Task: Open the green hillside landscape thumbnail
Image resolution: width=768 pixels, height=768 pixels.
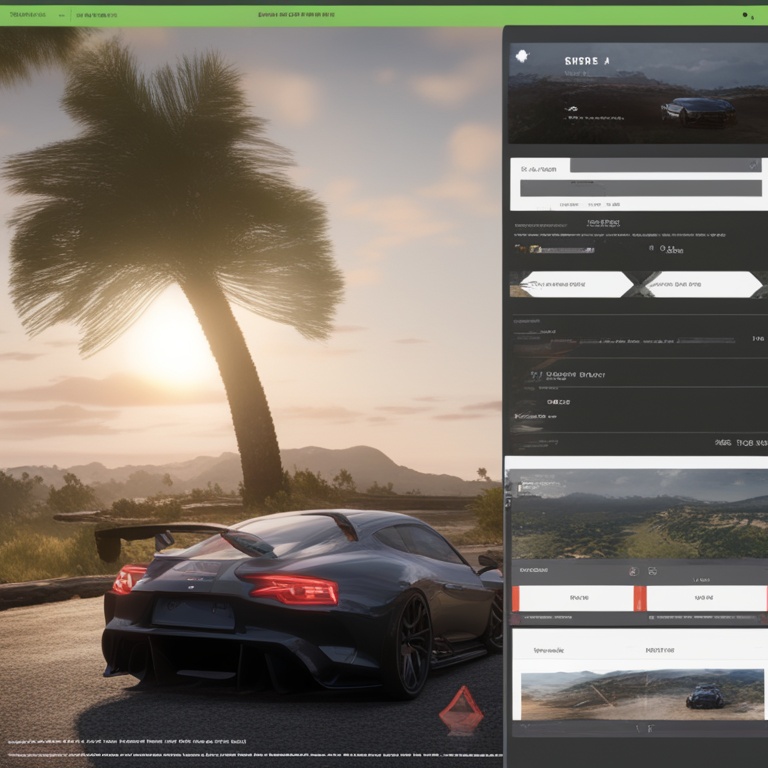Action: point(638,513)
